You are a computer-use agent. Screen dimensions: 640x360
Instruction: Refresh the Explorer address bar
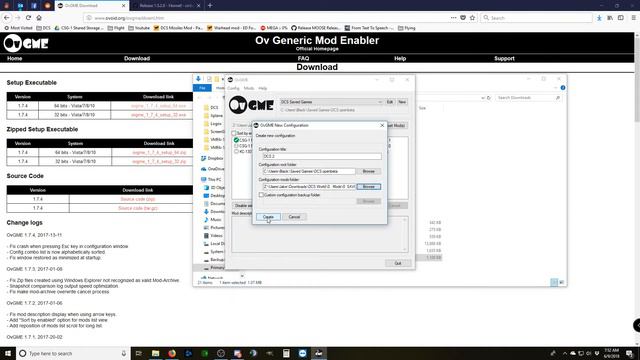click(x=489, y=98)
